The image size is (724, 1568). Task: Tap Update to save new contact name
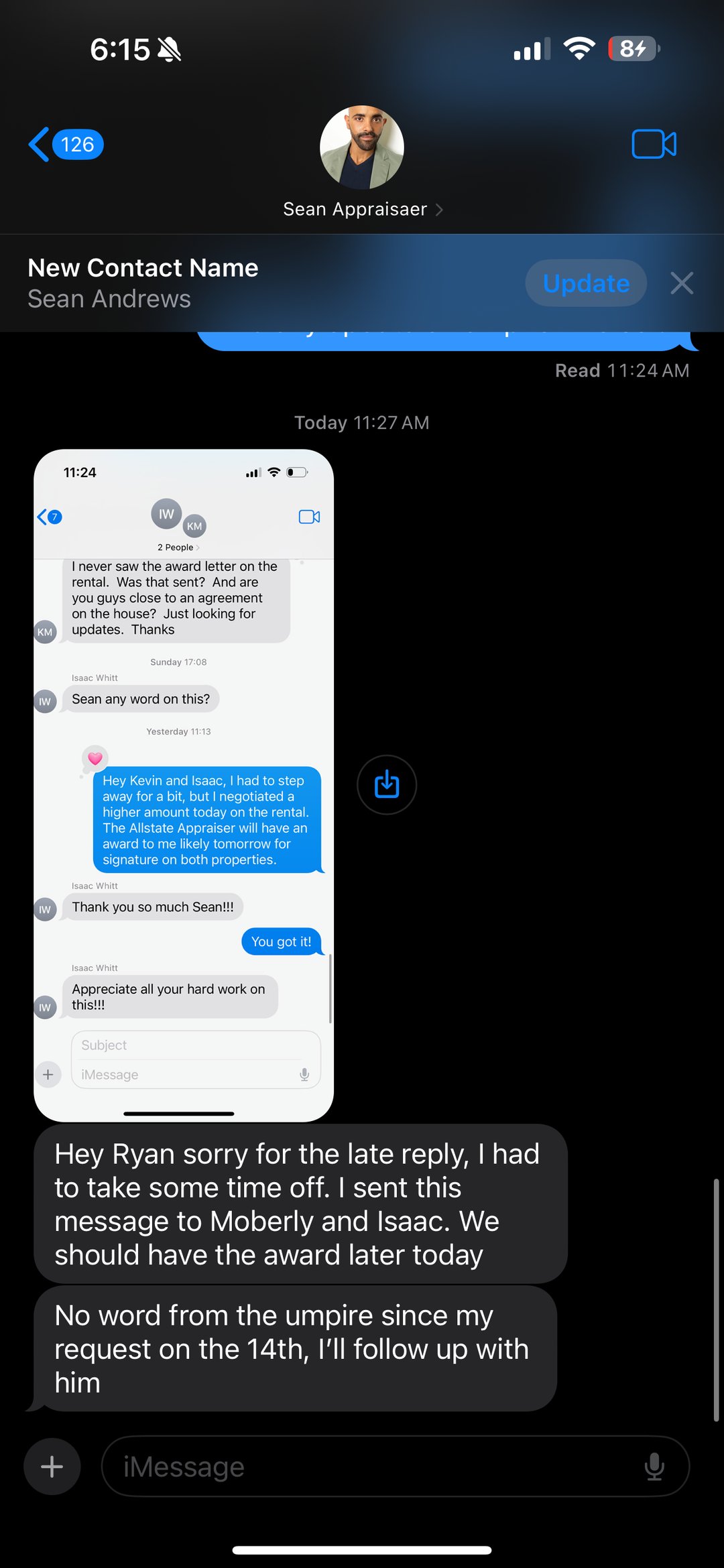(586, 283)
